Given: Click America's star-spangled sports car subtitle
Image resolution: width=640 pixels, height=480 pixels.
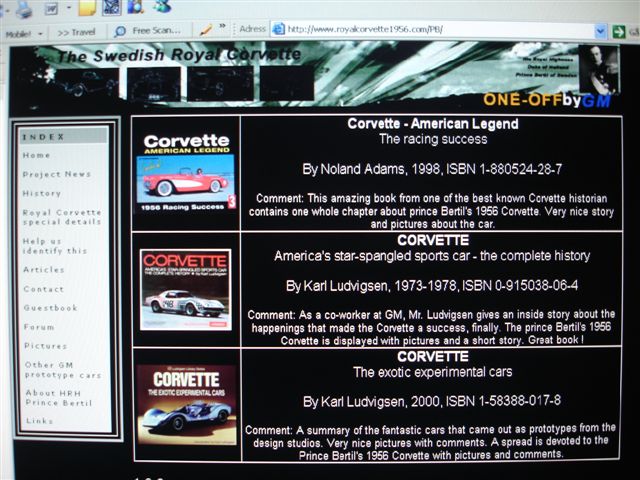Looking at the screenshot, I should pyautogui.click(x=432, y=256).
